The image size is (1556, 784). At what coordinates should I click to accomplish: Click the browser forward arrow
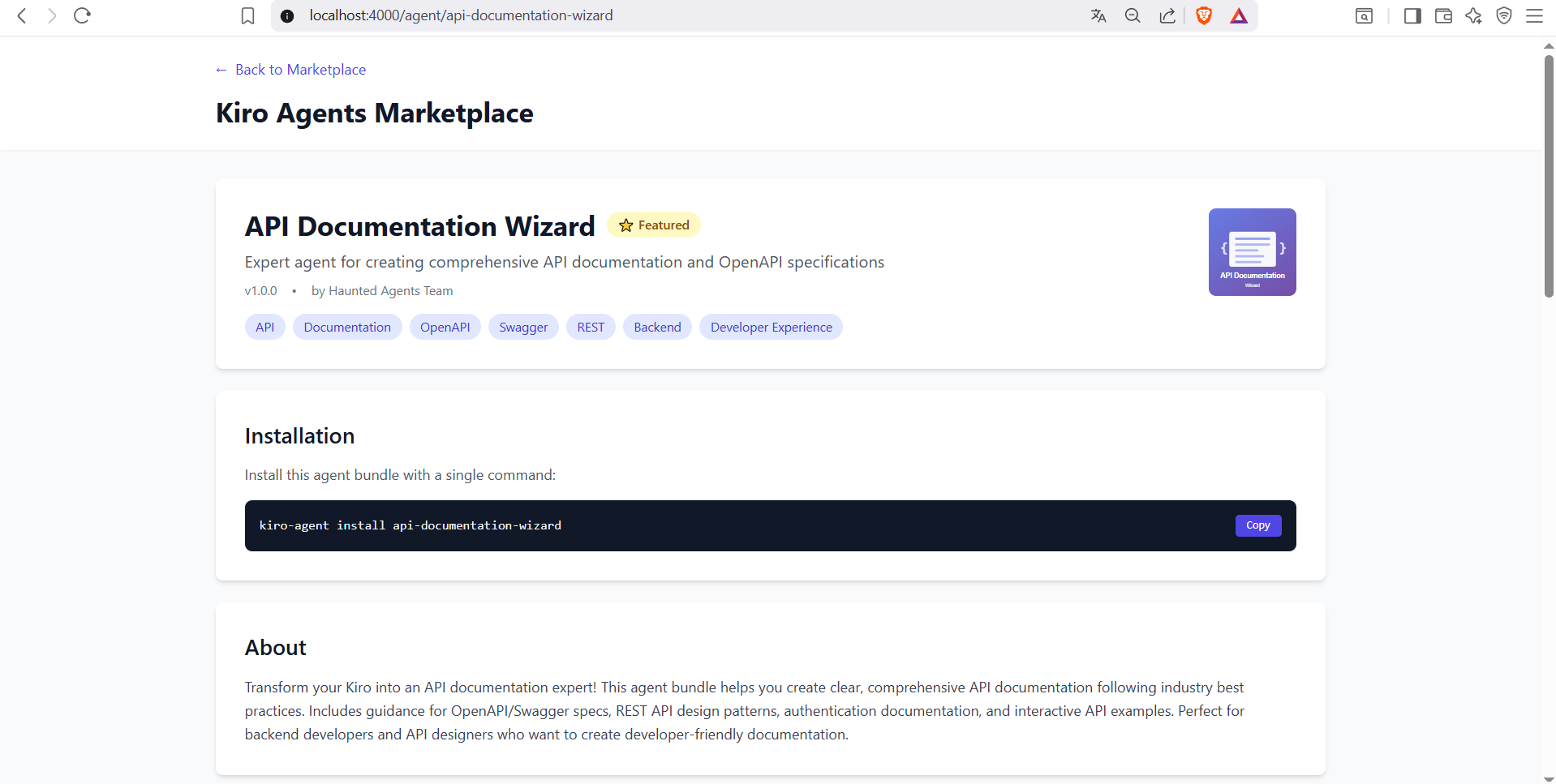(x=52, y=15)
